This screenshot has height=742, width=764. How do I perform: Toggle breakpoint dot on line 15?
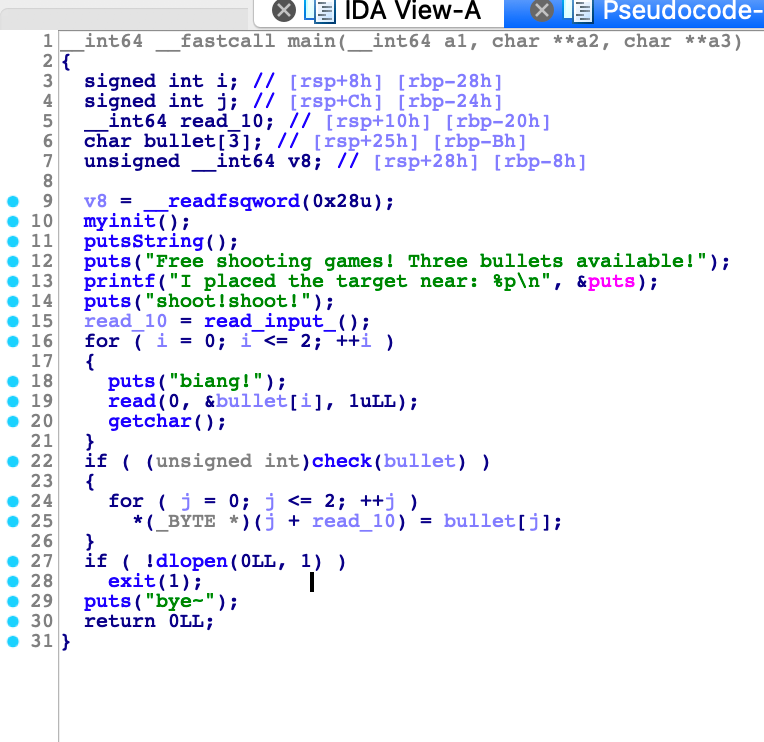(13, 321)
